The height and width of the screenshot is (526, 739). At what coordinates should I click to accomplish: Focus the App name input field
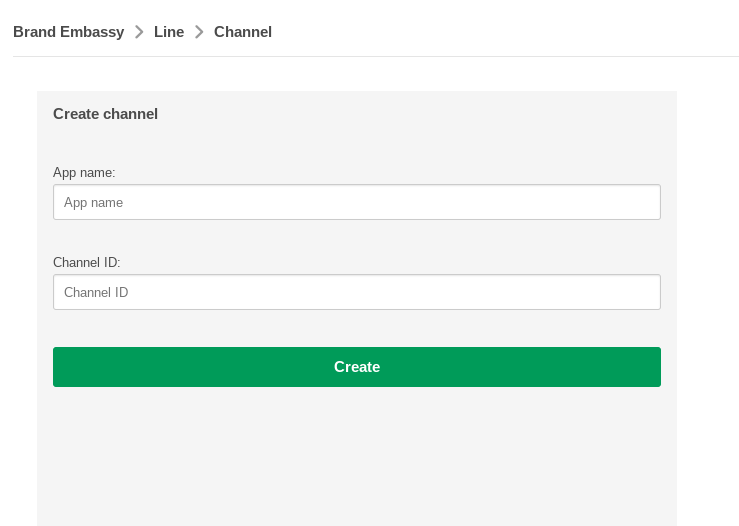(357, 202)
